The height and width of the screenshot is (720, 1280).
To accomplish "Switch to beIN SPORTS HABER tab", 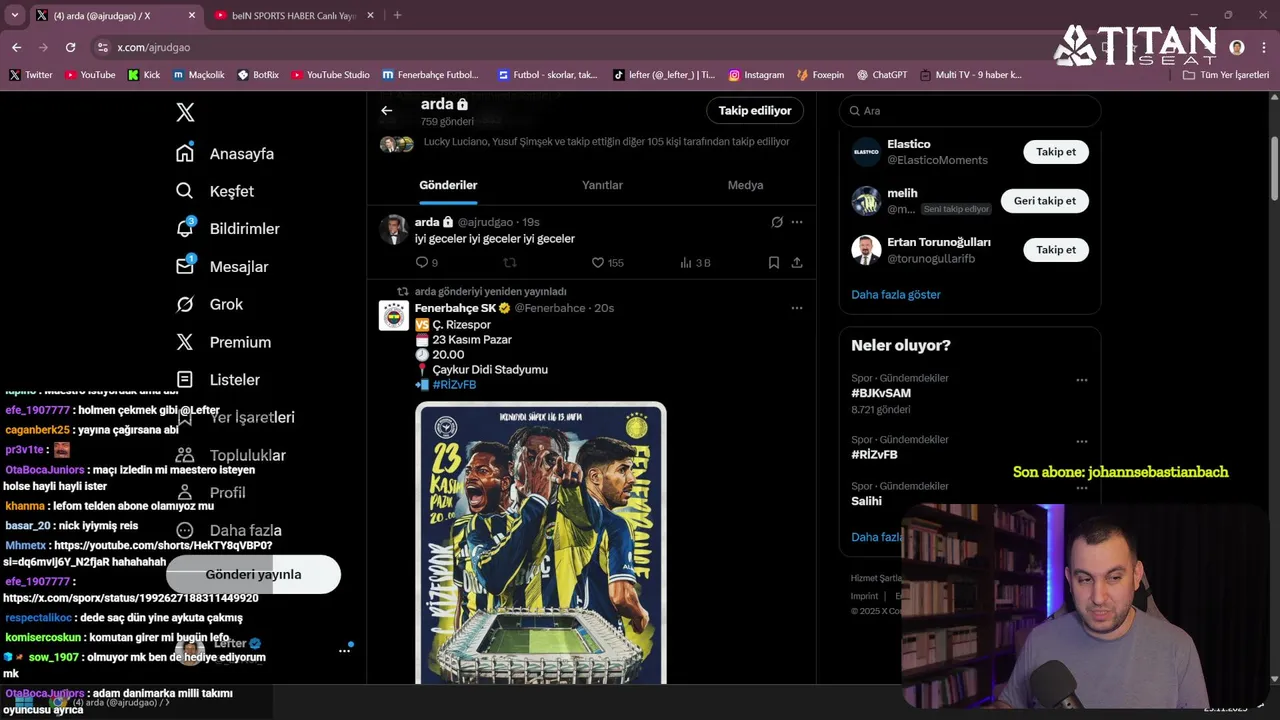I will tap(294, 16).
